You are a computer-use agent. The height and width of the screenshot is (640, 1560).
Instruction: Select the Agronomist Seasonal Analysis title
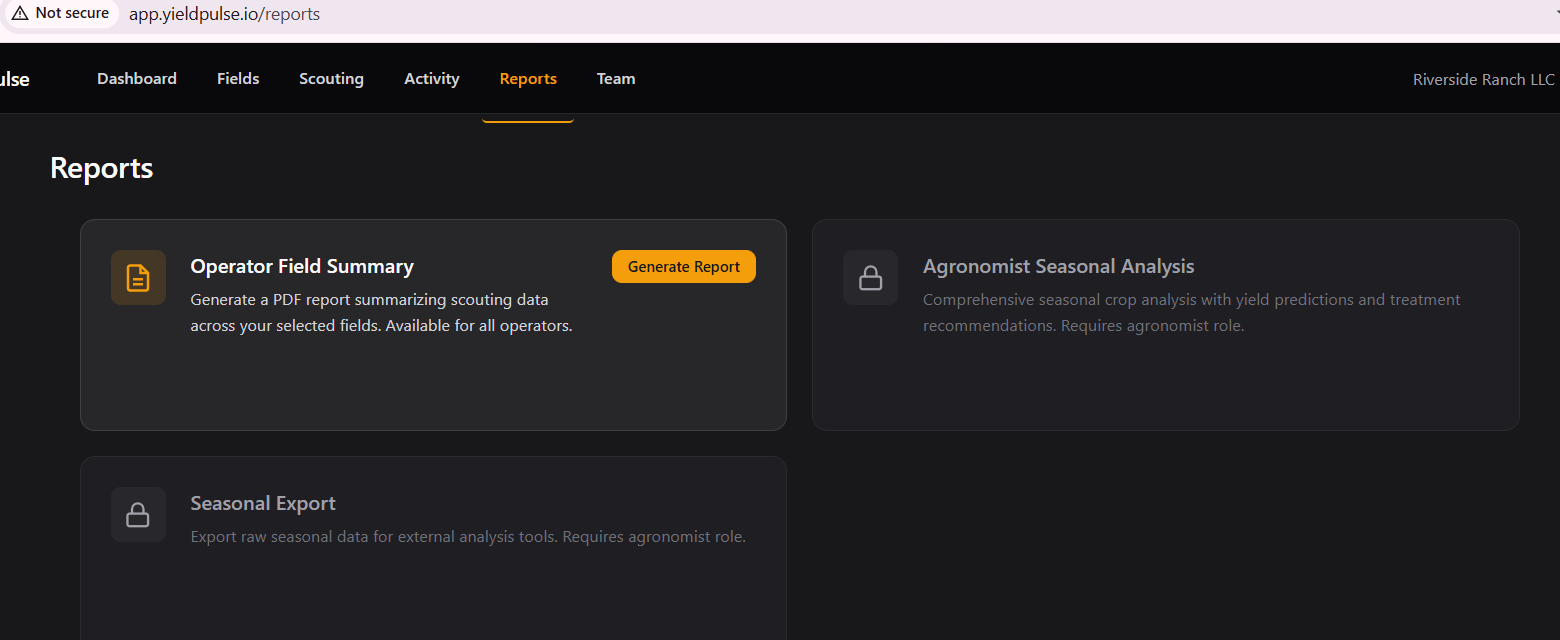(x=1058, y=267)
